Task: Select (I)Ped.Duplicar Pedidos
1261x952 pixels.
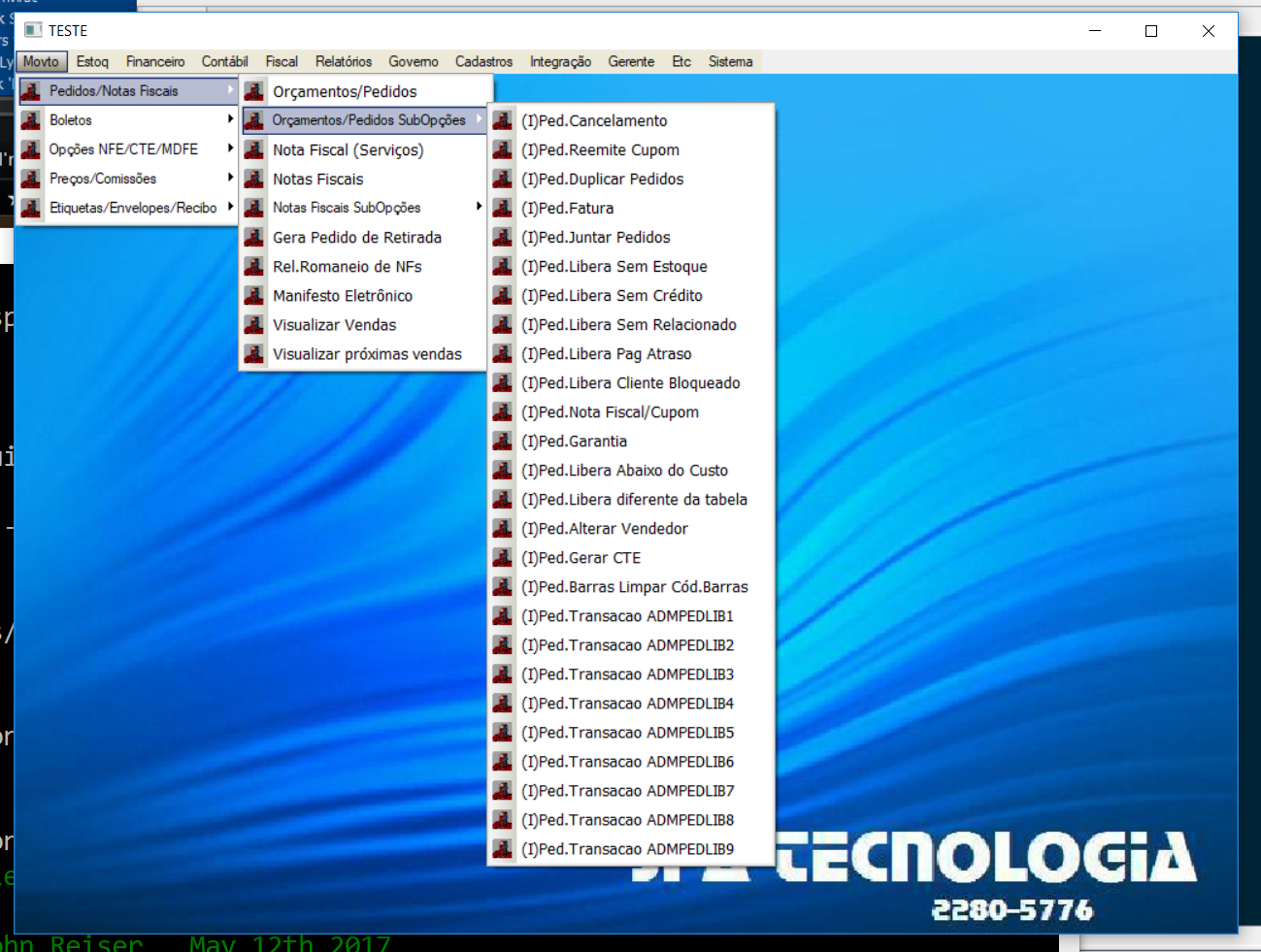Action: pyautogui.click(x=602, y=179)
